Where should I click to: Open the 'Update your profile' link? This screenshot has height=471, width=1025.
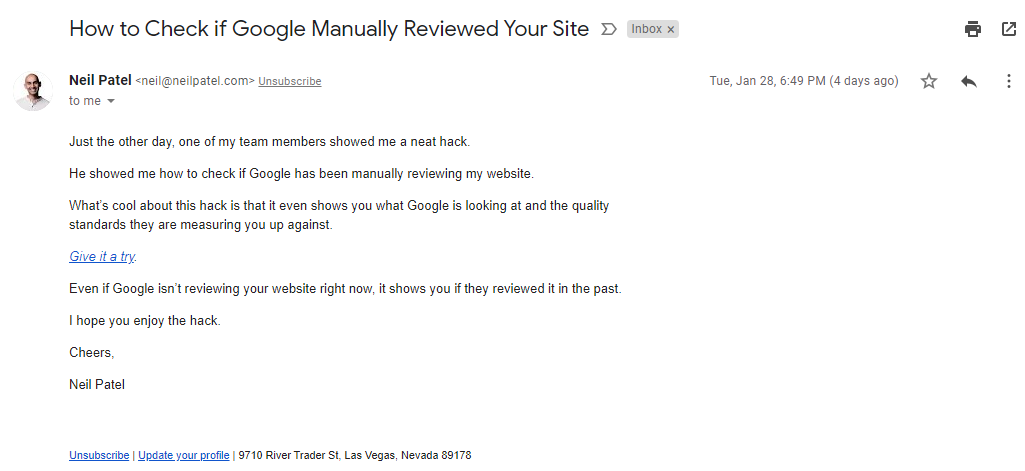184,455
